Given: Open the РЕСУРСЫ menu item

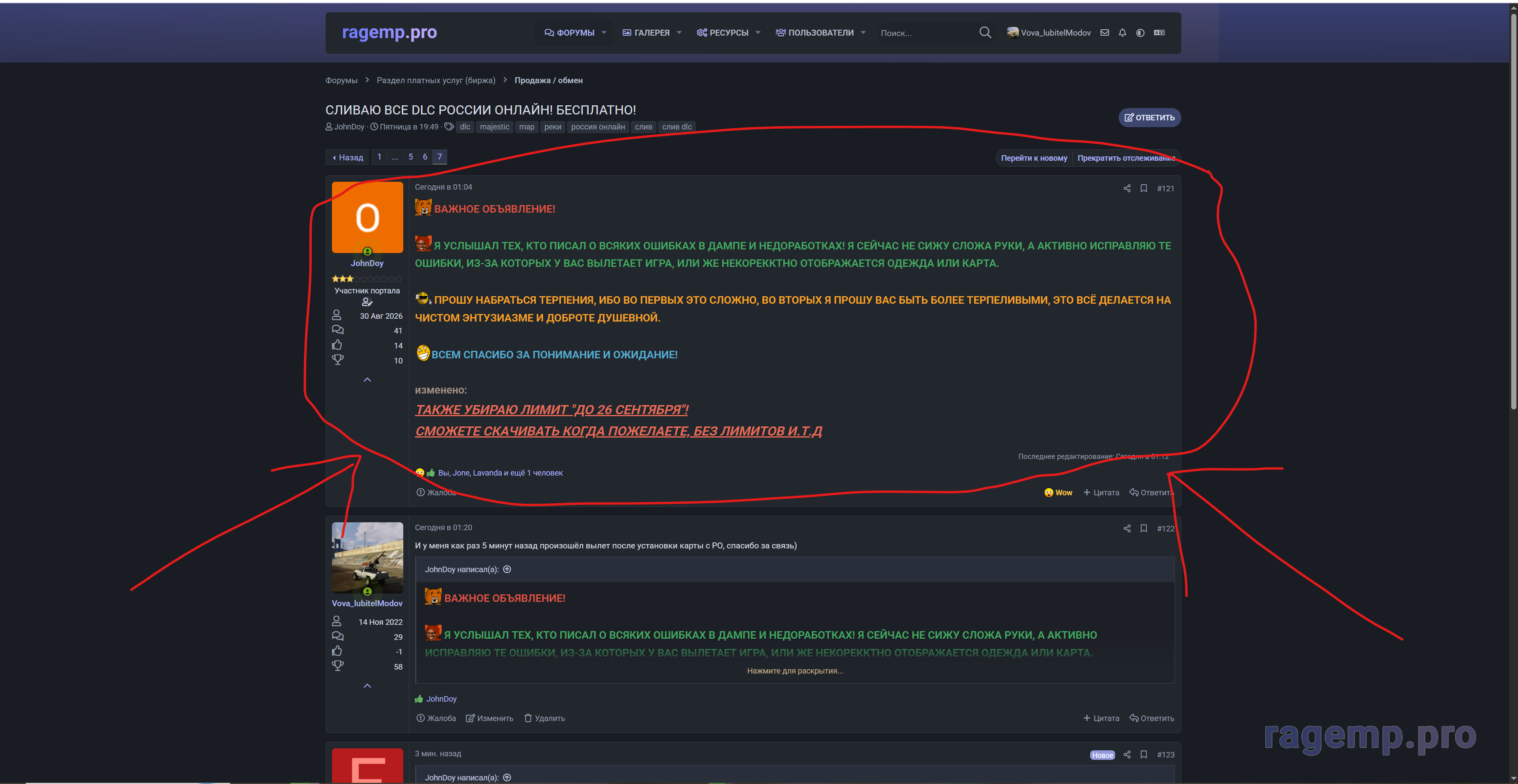Looking at the screenshot, I should [723, 33].
